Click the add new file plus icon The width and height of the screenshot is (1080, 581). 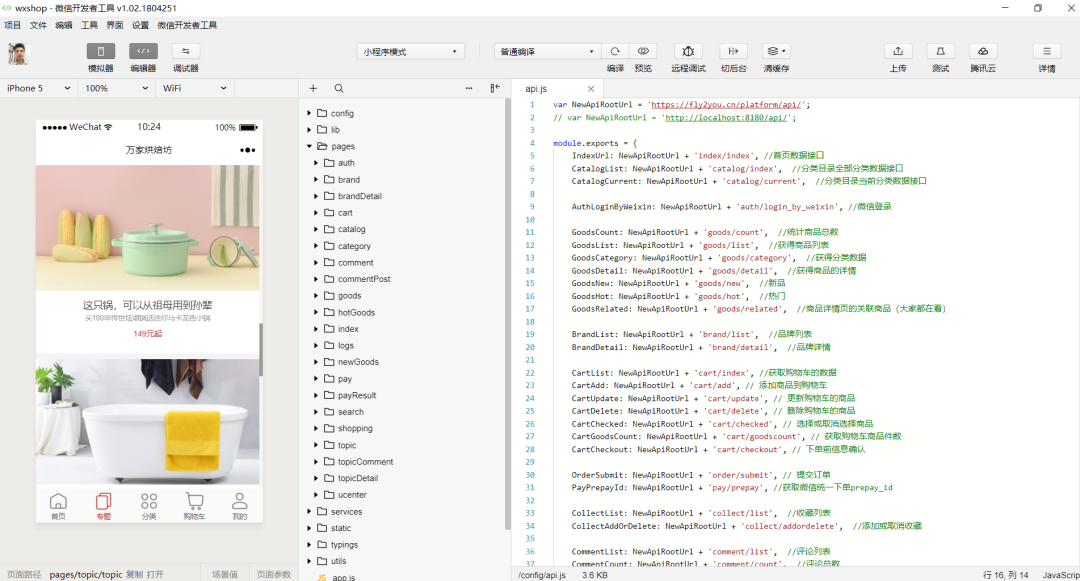click(x=313, y=88)
